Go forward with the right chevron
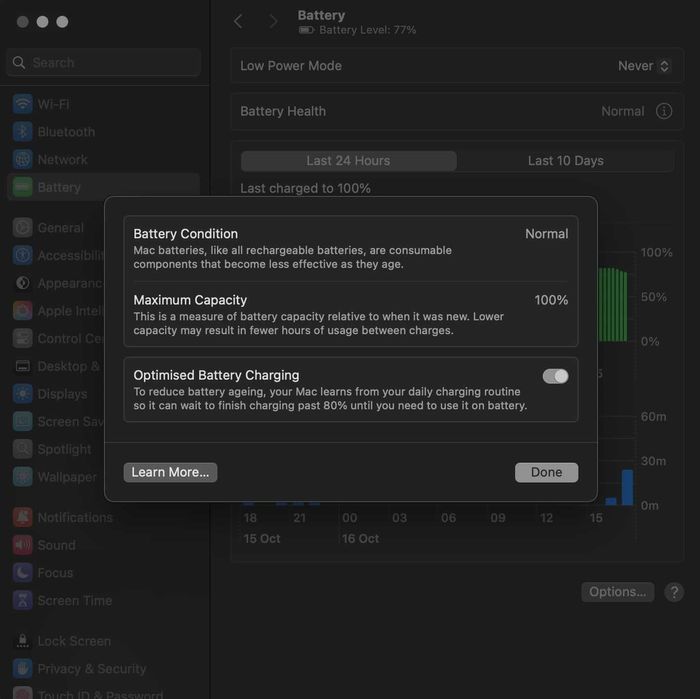Screen dimensions: 700x699 pyautogui.click(x=273, y=21)
